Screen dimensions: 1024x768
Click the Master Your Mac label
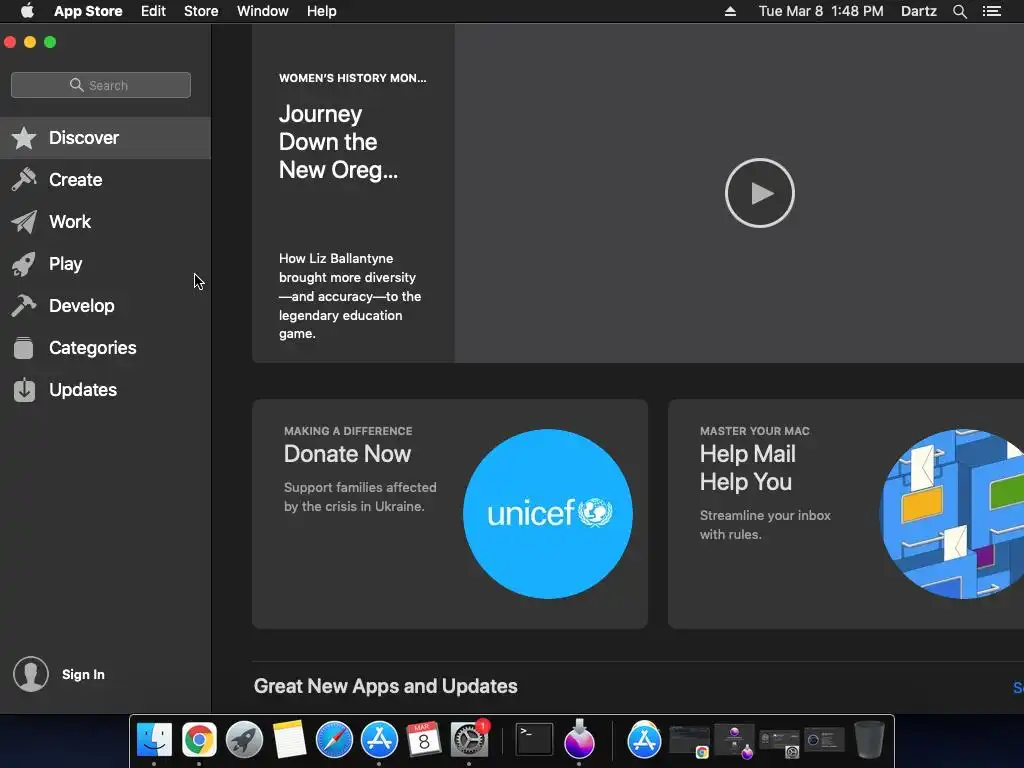click(x=755, y=431)
